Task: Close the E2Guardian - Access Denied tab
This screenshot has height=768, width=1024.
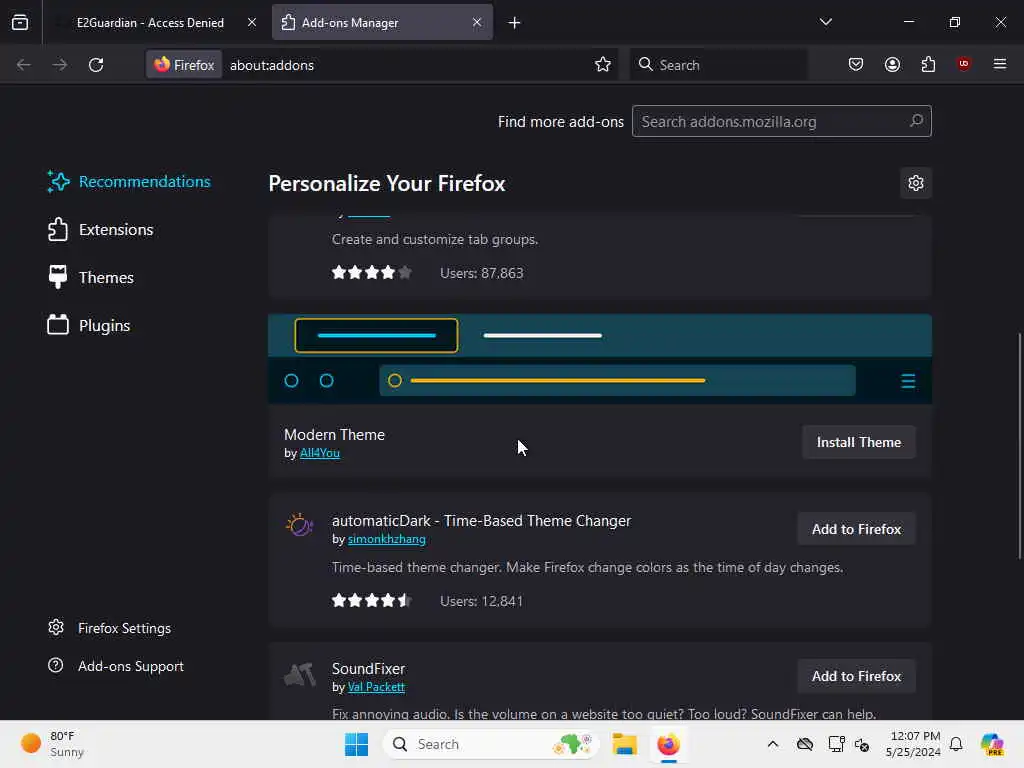Action: coord(251,23)
